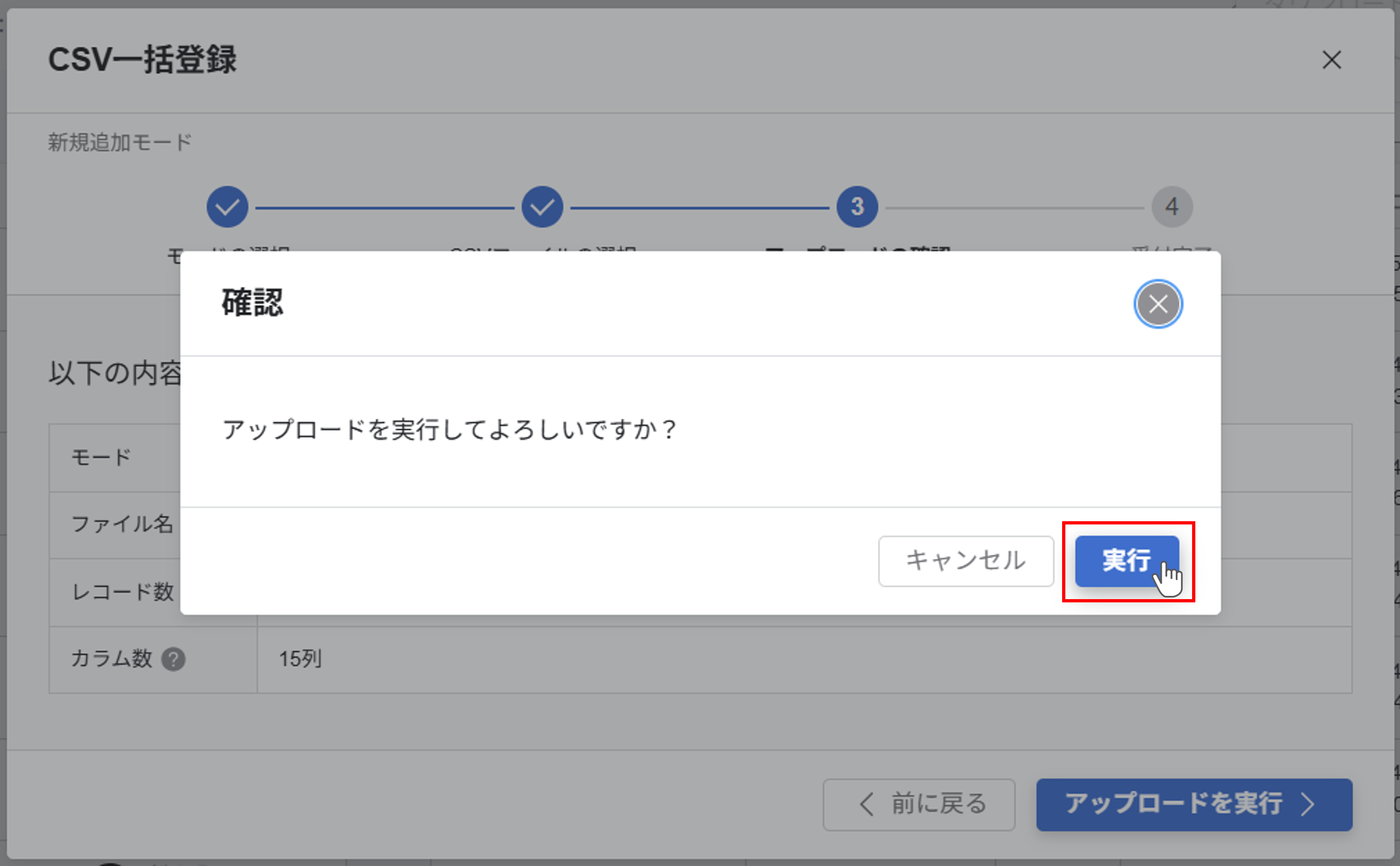Screen dimensions: 1400x866
Task: Click the カラム数 row label
Action: [112, 658]
